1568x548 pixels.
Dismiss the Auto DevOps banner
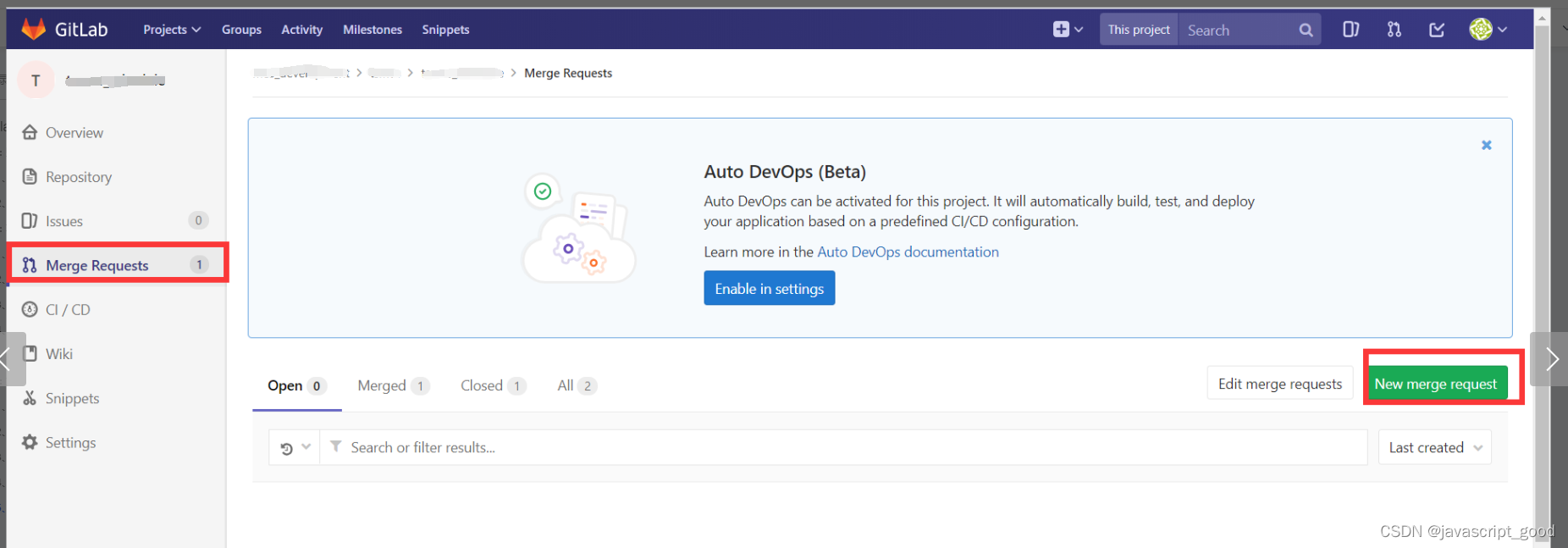click(1486, 145)
